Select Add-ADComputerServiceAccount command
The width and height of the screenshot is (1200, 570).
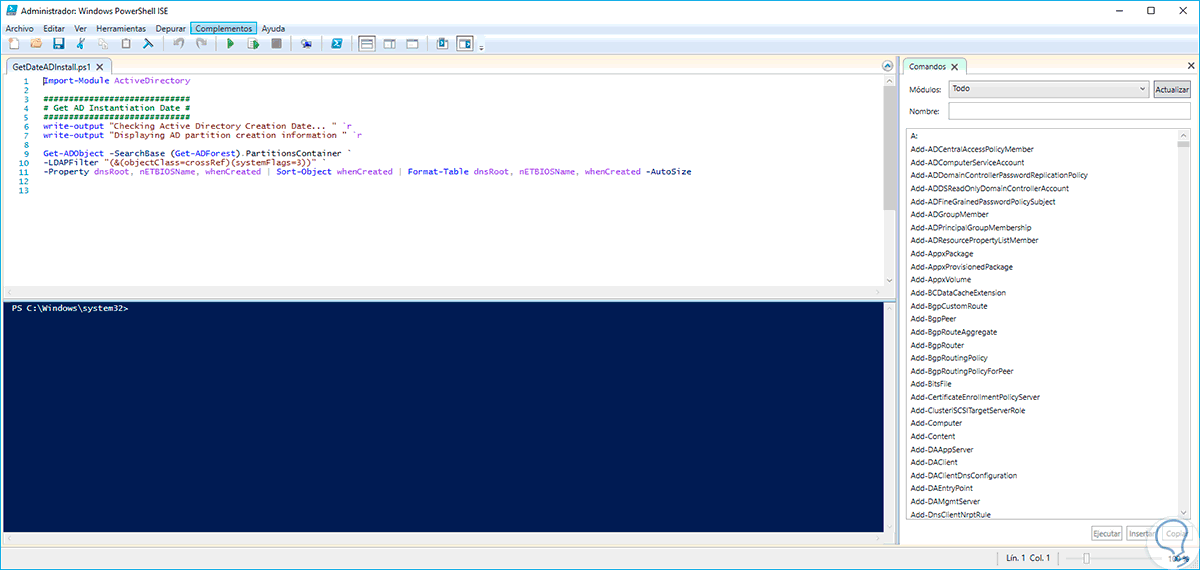(967, 162)
